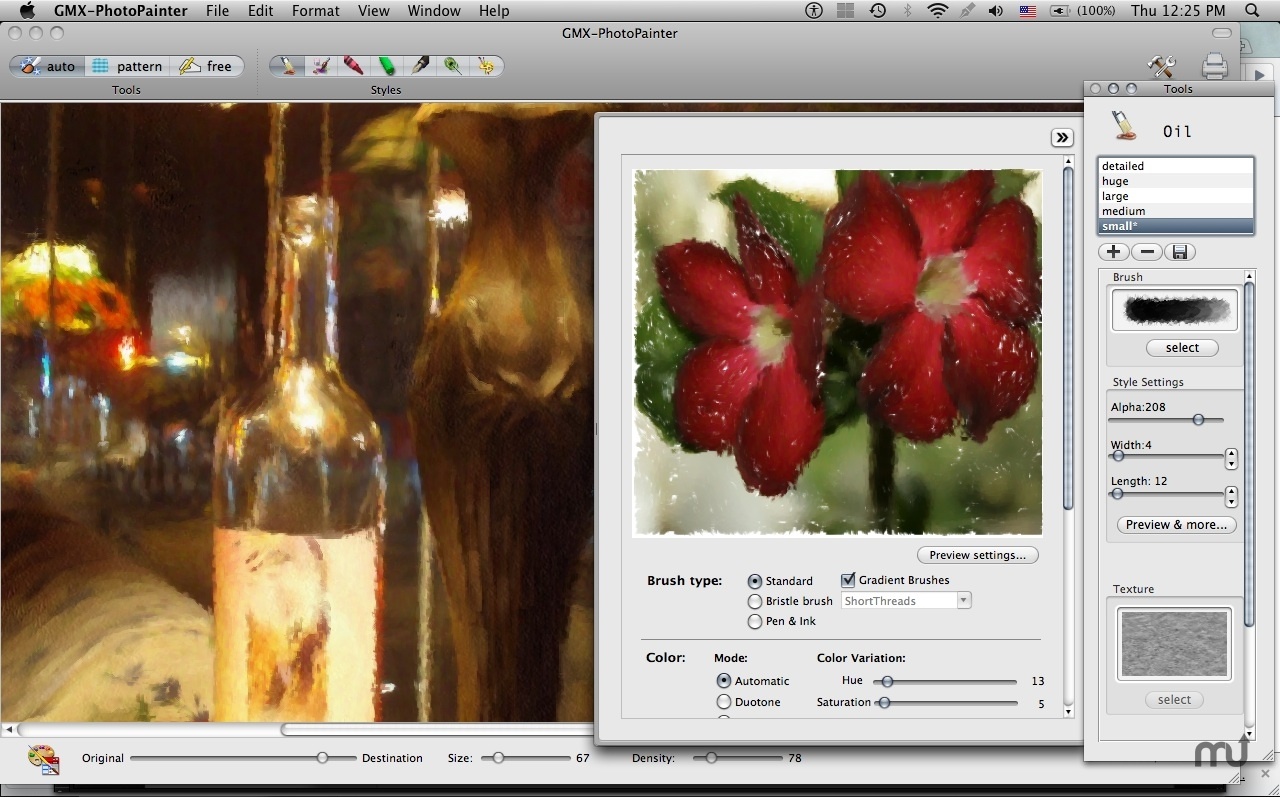Select the Oil paint style icon
Viewport: 1280px width, 797px height.
288,66
